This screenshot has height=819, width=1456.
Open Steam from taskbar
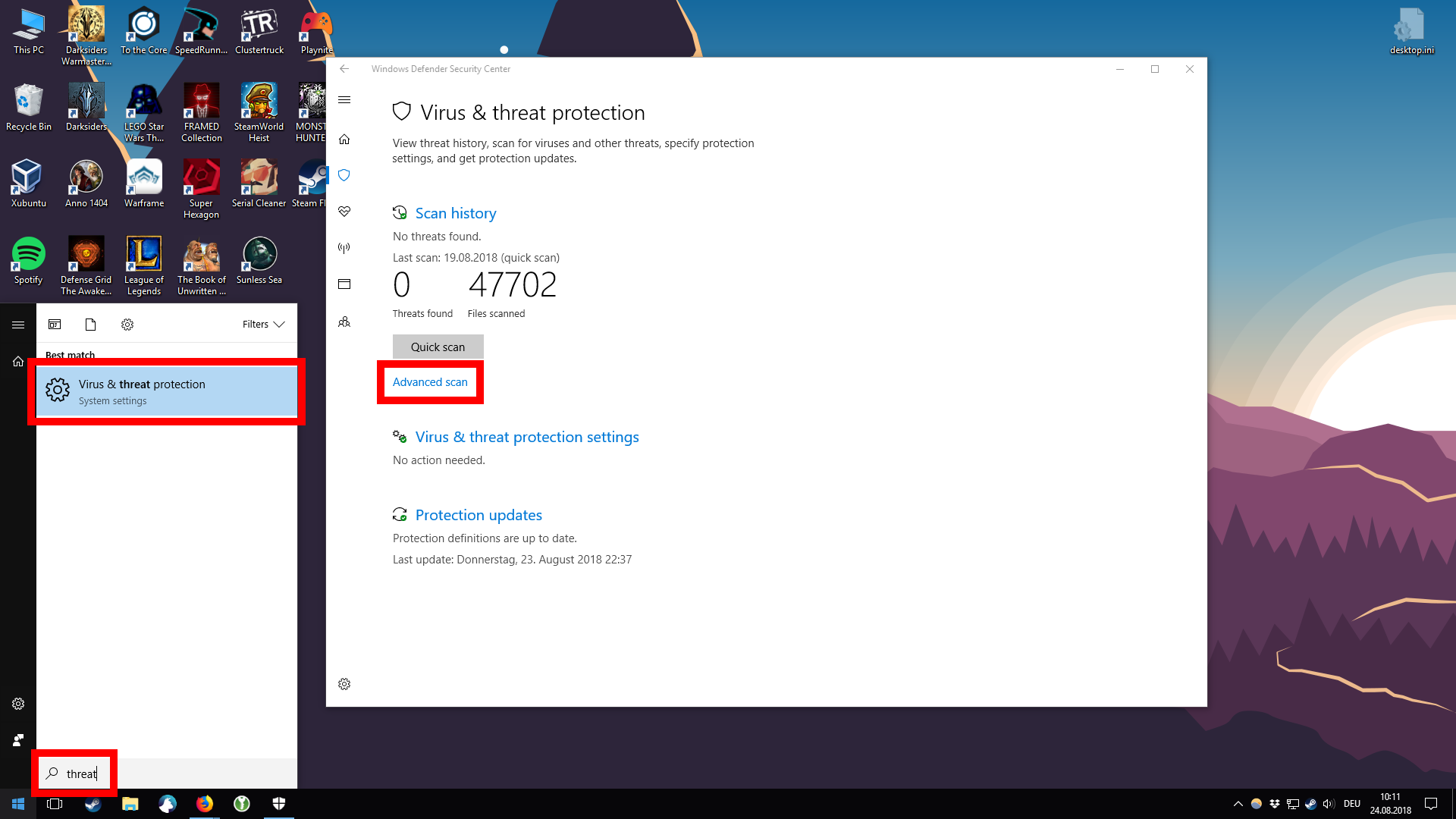pyautogui.click(x=93, y=804)
